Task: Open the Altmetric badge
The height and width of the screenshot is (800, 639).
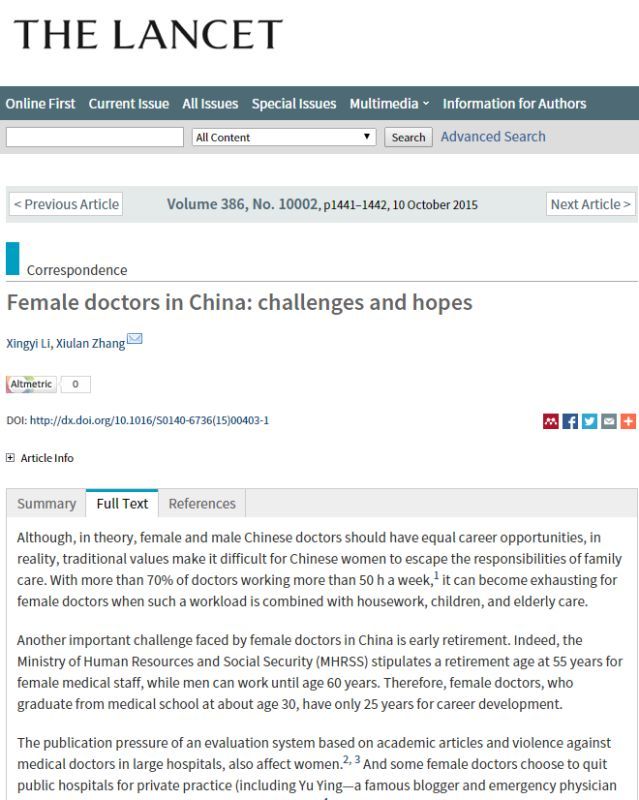Action: pos(48,384)
